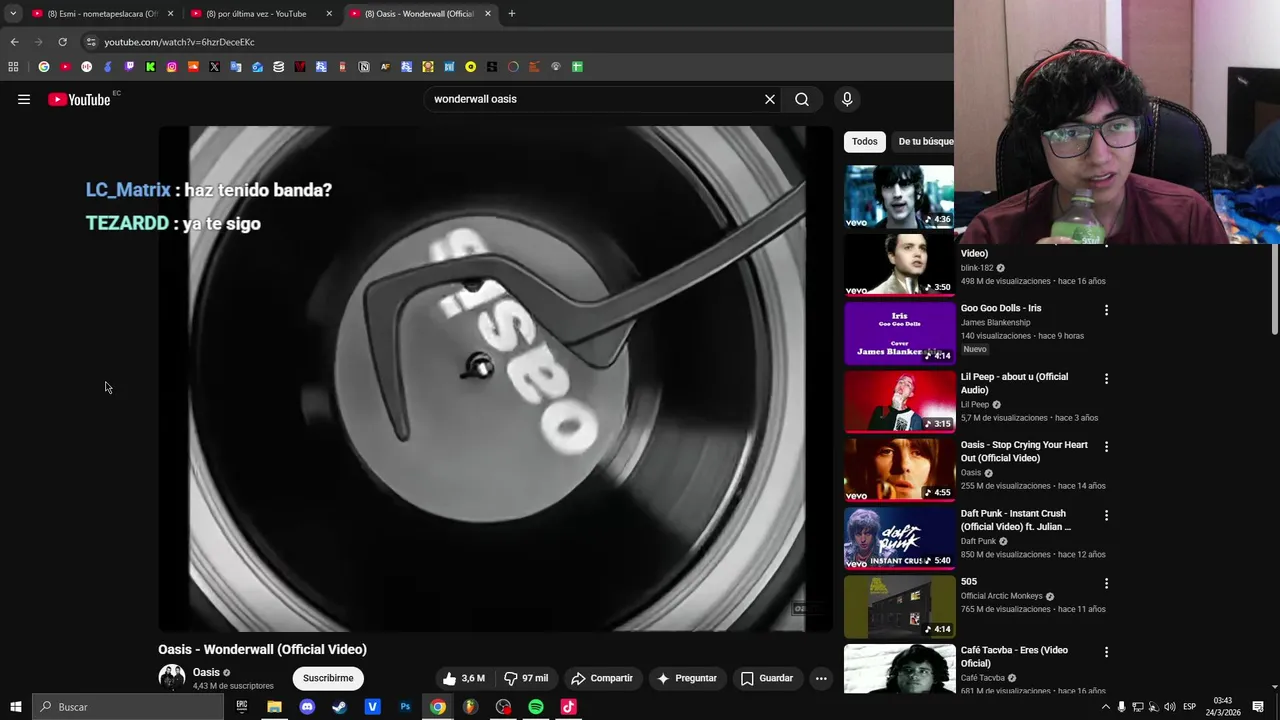Viewport: 1280px width, 720px height.
Task: Open options menu for Daft Punk - Instant Crush
Action: pyautogui.click(x=1106, y=515)
